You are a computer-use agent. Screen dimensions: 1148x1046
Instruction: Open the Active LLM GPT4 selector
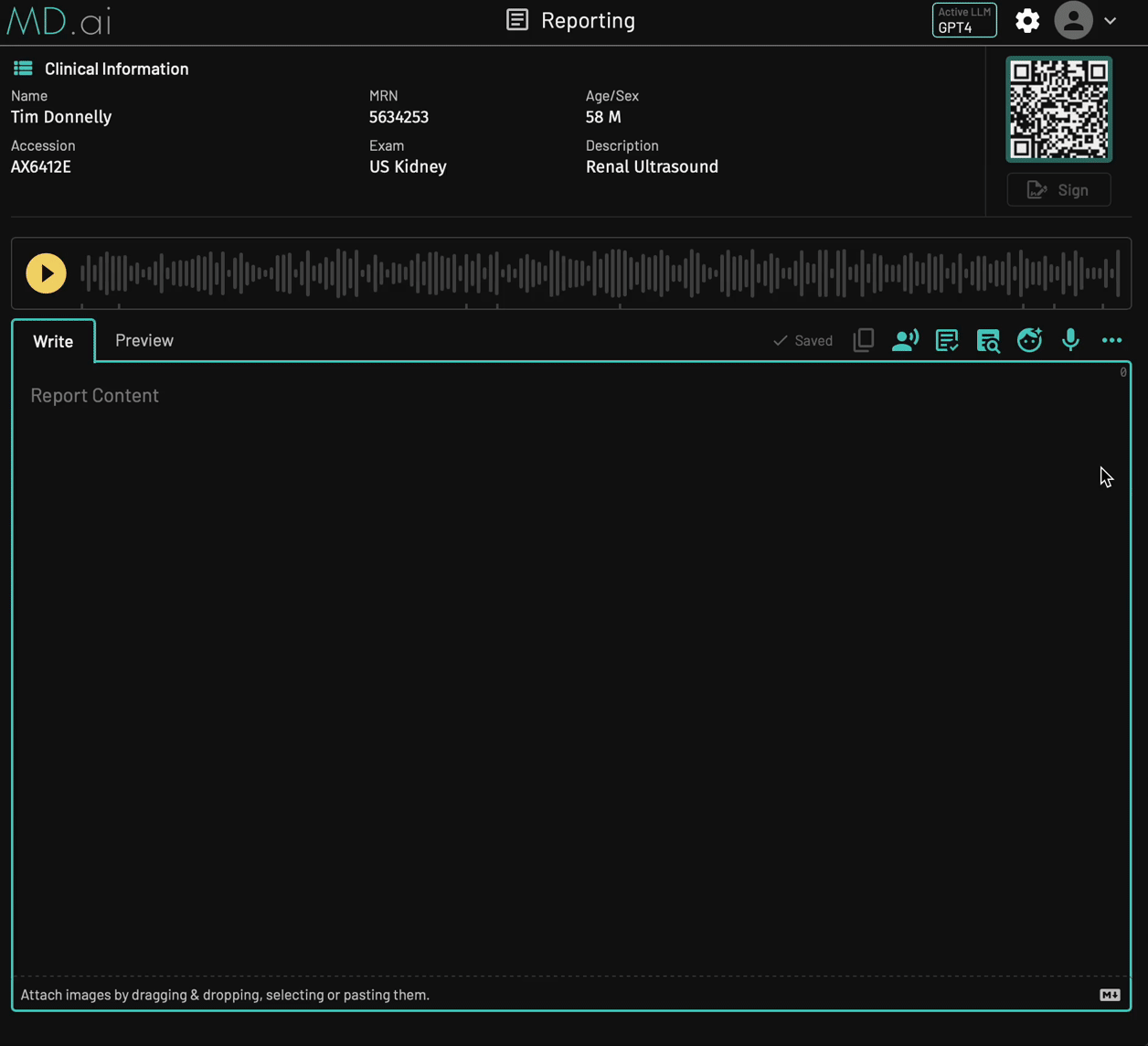(964, 20)
